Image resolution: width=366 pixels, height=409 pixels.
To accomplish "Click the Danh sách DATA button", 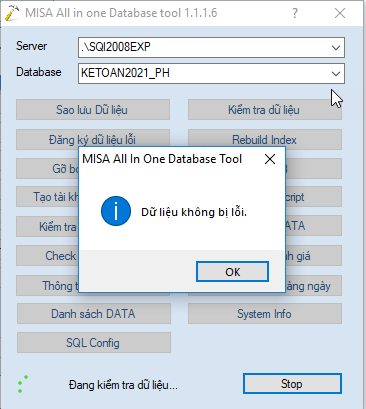I will (x=94, y=313).
